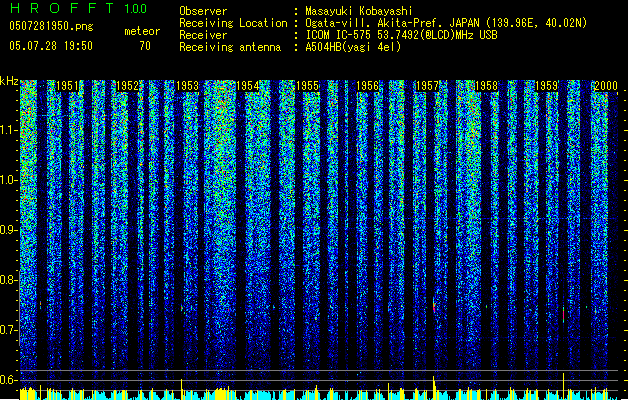Click the 1953 time marker
The width and height of the screenshot is (629, 400).
pos(187,86)
